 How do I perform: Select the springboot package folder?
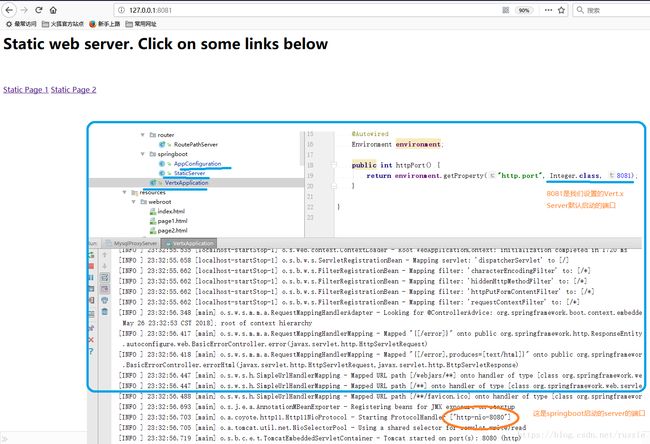pyautogui.click(x=168, y=154)
